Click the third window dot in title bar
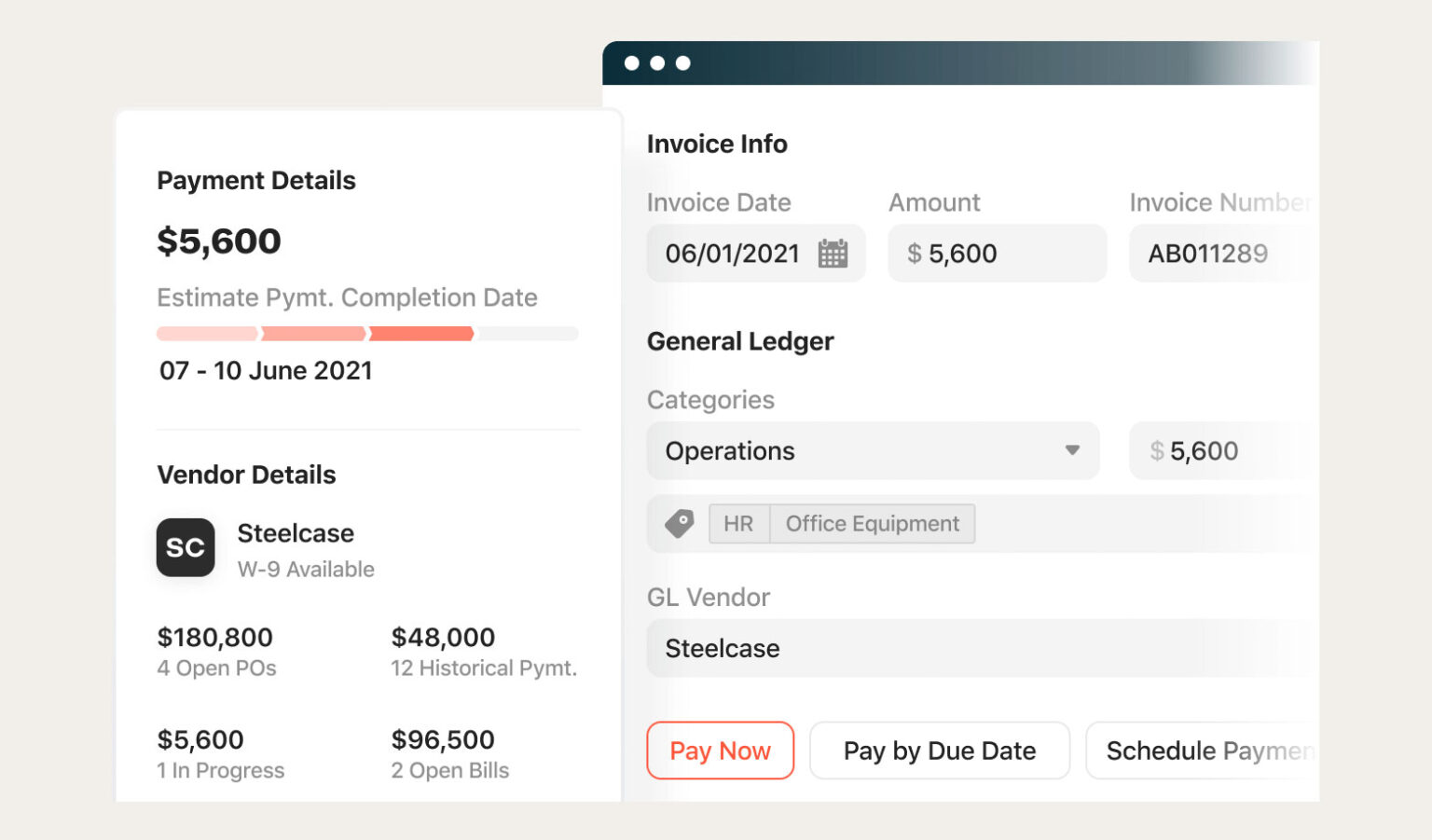Image resolution: width=1432 pixels, height=840 pixels. tap(685, 63)
